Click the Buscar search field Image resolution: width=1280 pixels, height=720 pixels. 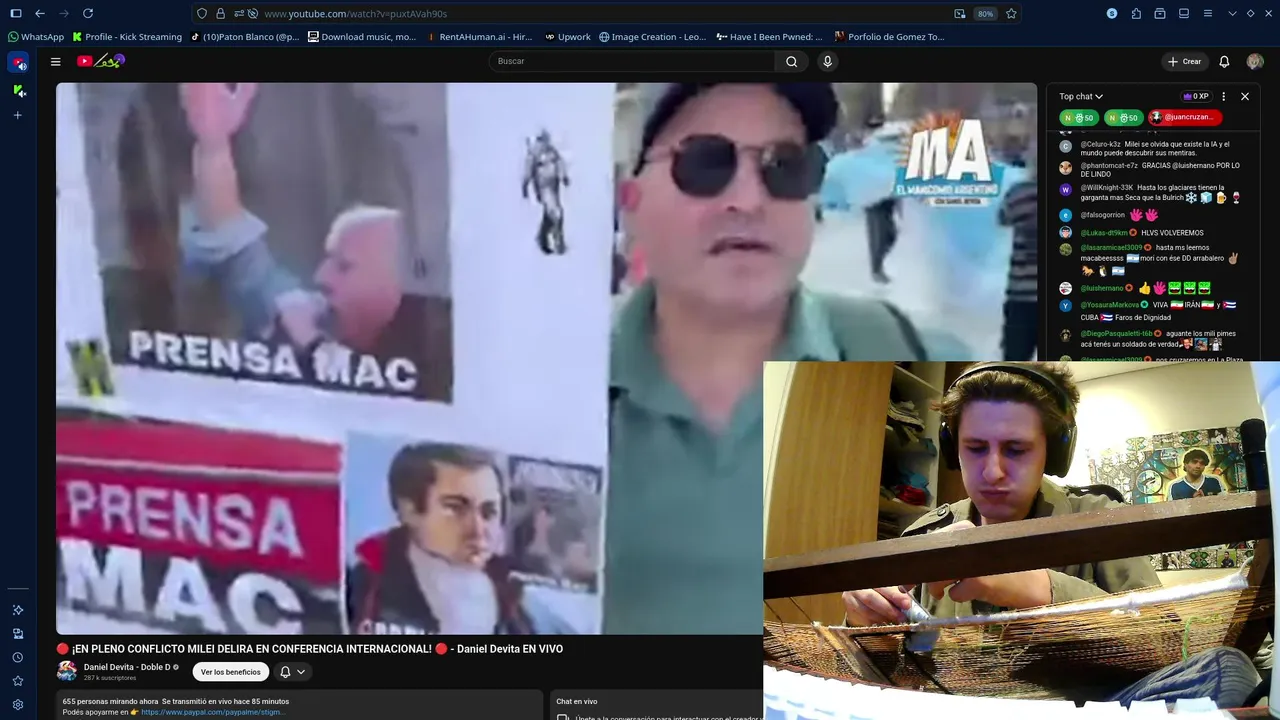pos(632,61)
